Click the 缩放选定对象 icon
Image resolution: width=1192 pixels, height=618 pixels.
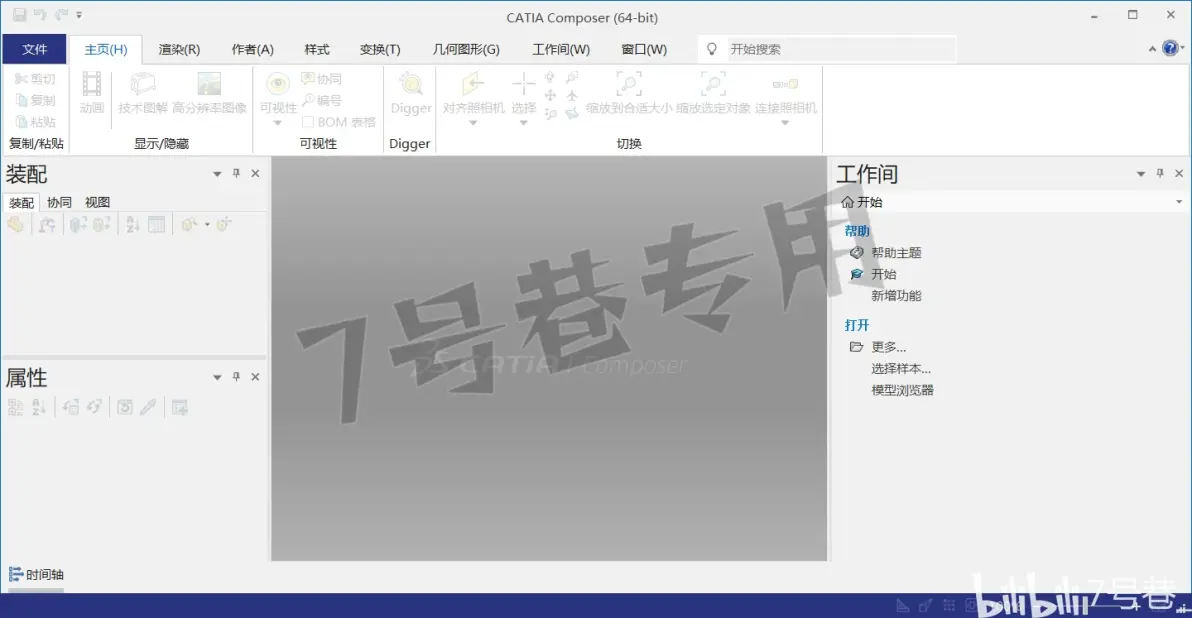click(713, 84)
